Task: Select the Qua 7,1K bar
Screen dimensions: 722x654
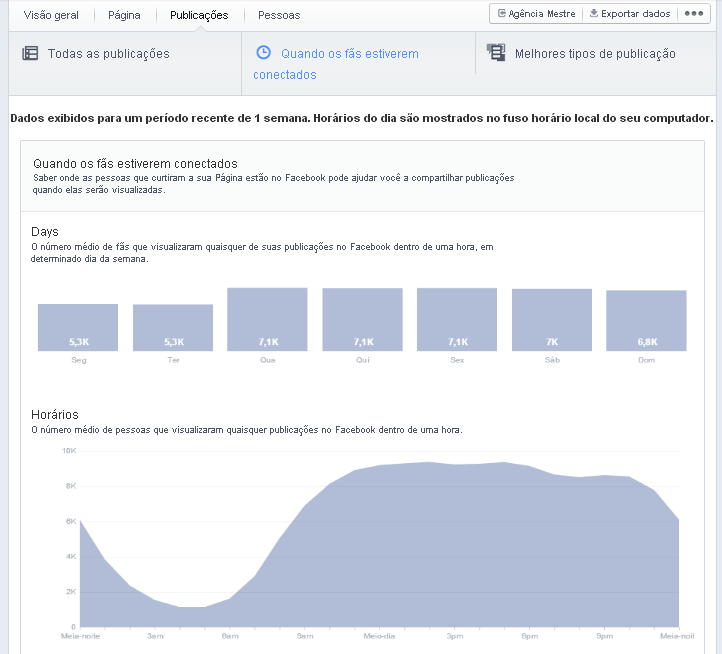Action: [x=267, y=319]
